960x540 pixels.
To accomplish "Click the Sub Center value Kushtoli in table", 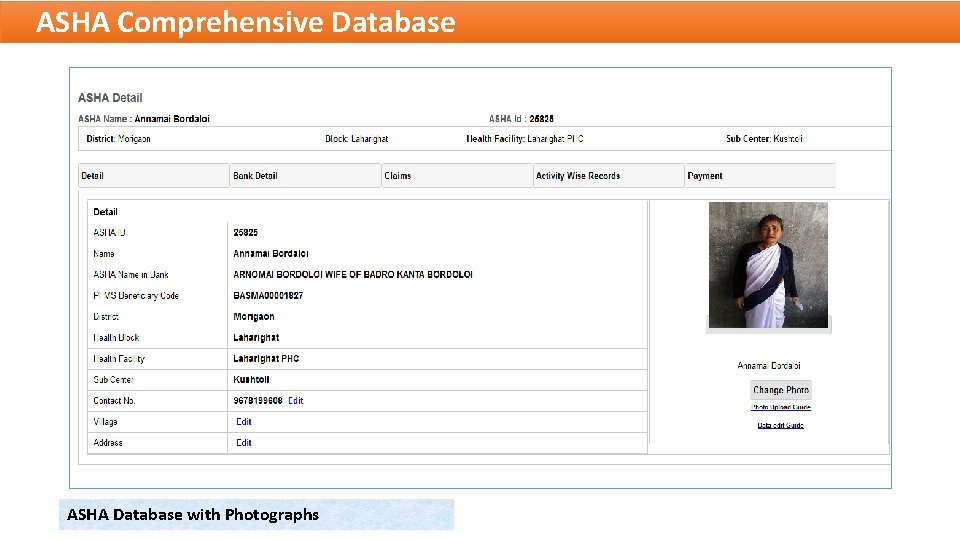I will pyautogui.click(x=251, y=379).
